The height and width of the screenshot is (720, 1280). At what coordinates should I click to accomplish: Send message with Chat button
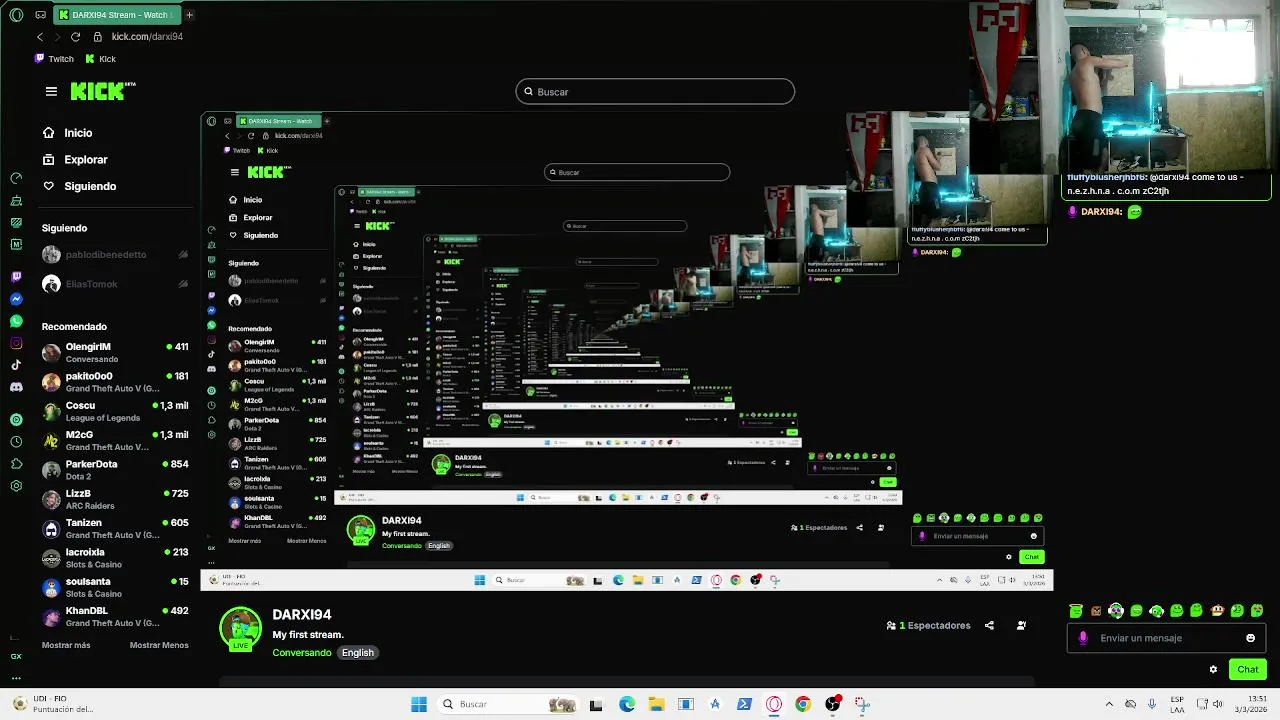coord(1248,670)
